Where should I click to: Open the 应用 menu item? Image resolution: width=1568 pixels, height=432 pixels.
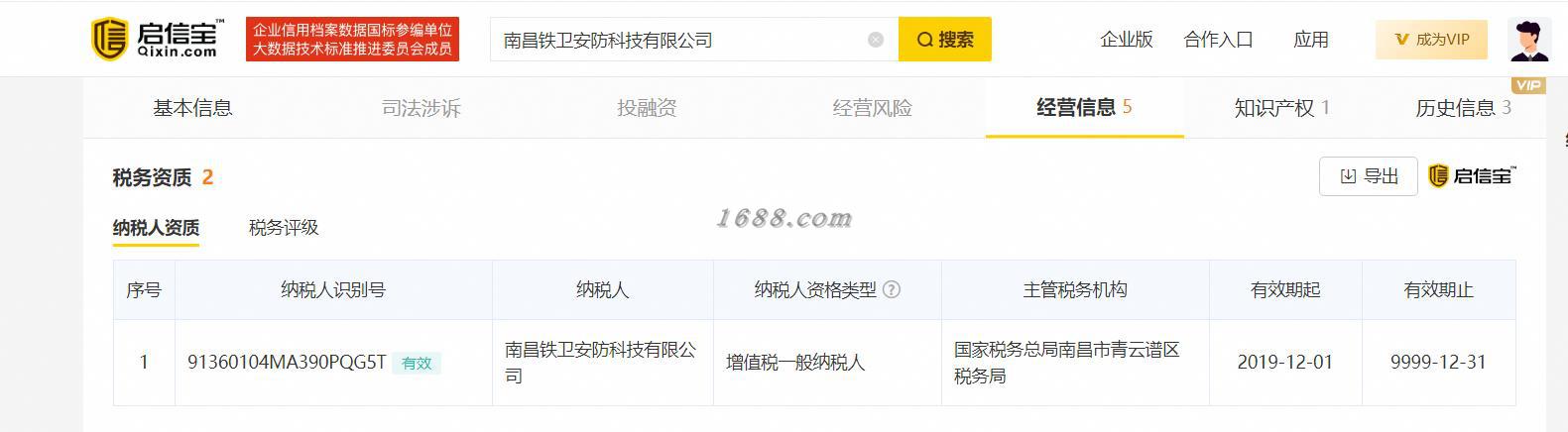tap(1311, 40)
